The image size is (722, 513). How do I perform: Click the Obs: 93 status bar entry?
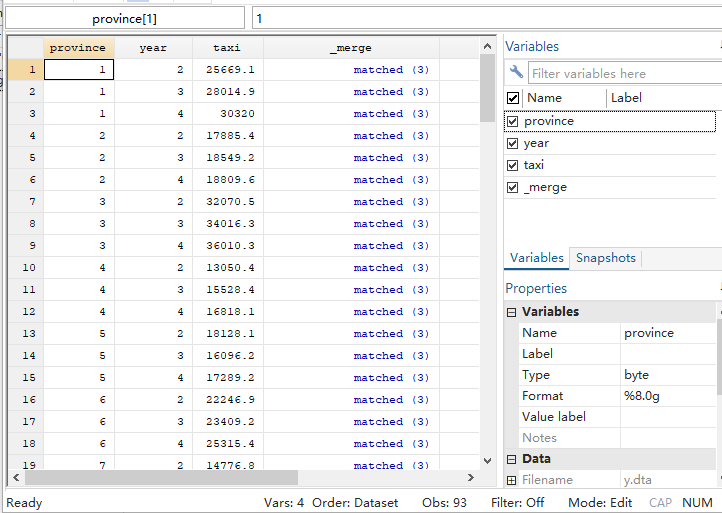click(444, 503)
